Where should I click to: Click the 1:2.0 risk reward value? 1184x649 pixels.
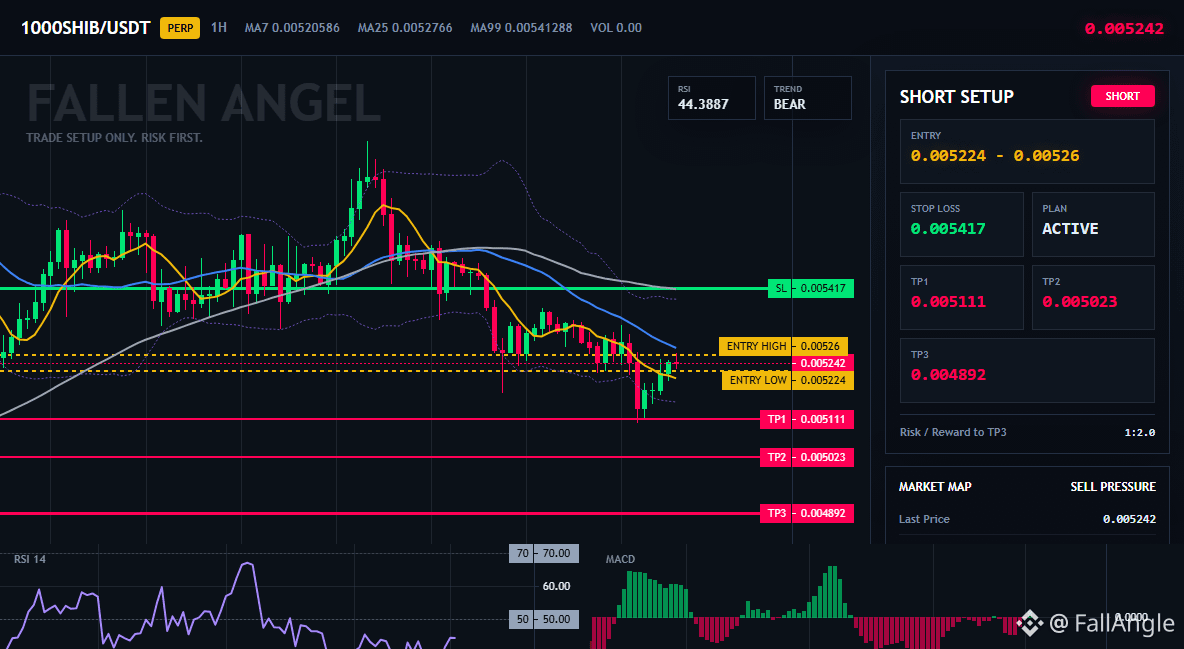(x=1139, y=433)
